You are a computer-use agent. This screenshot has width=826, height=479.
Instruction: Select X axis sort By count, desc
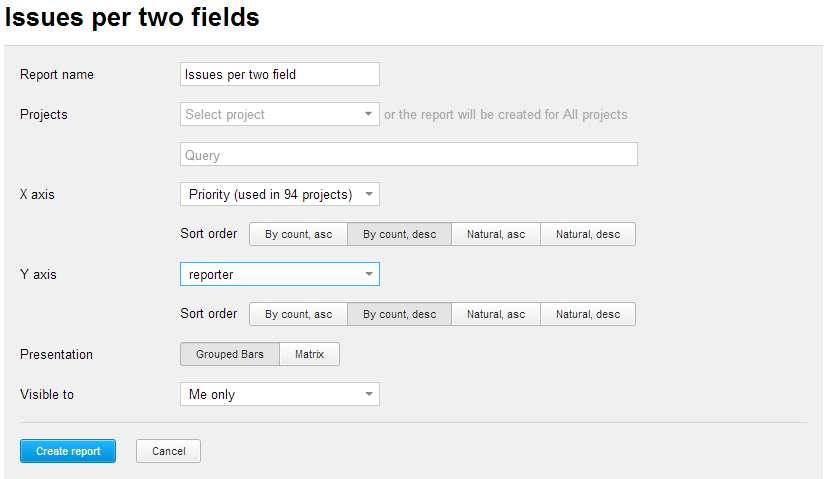399,234
